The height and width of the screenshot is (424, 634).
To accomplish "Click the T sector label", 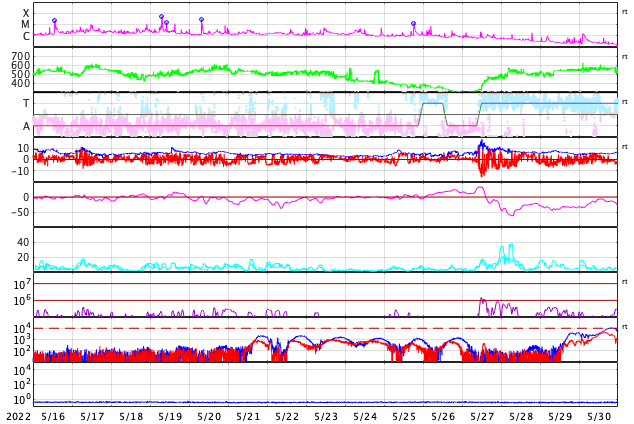I will tap(26, 103).
